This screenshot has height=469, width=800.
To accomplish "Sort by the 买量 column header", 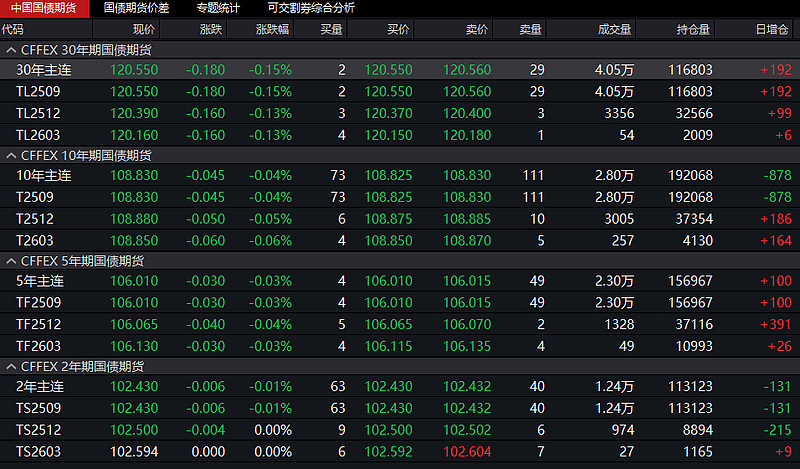I will pyautogui.click(x=331, y=30).
